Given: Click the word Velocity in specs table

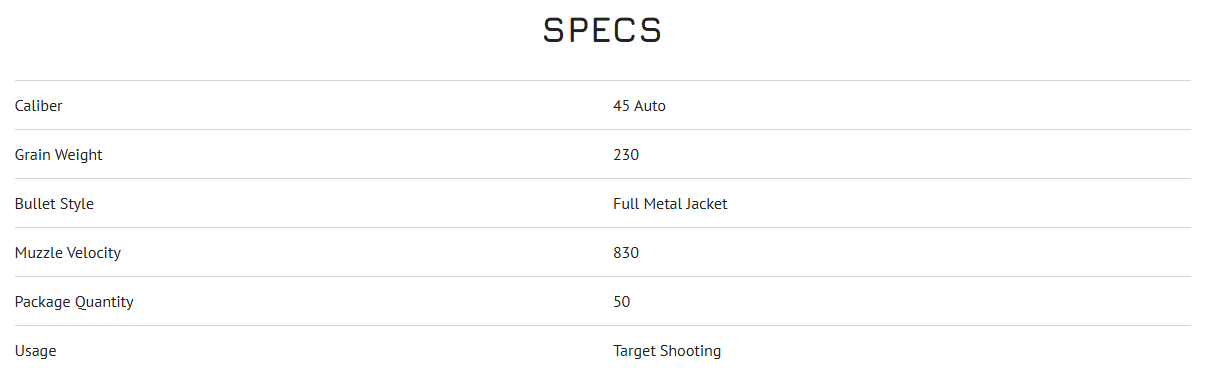Looking at the screenshot, I should coord(93,253).
